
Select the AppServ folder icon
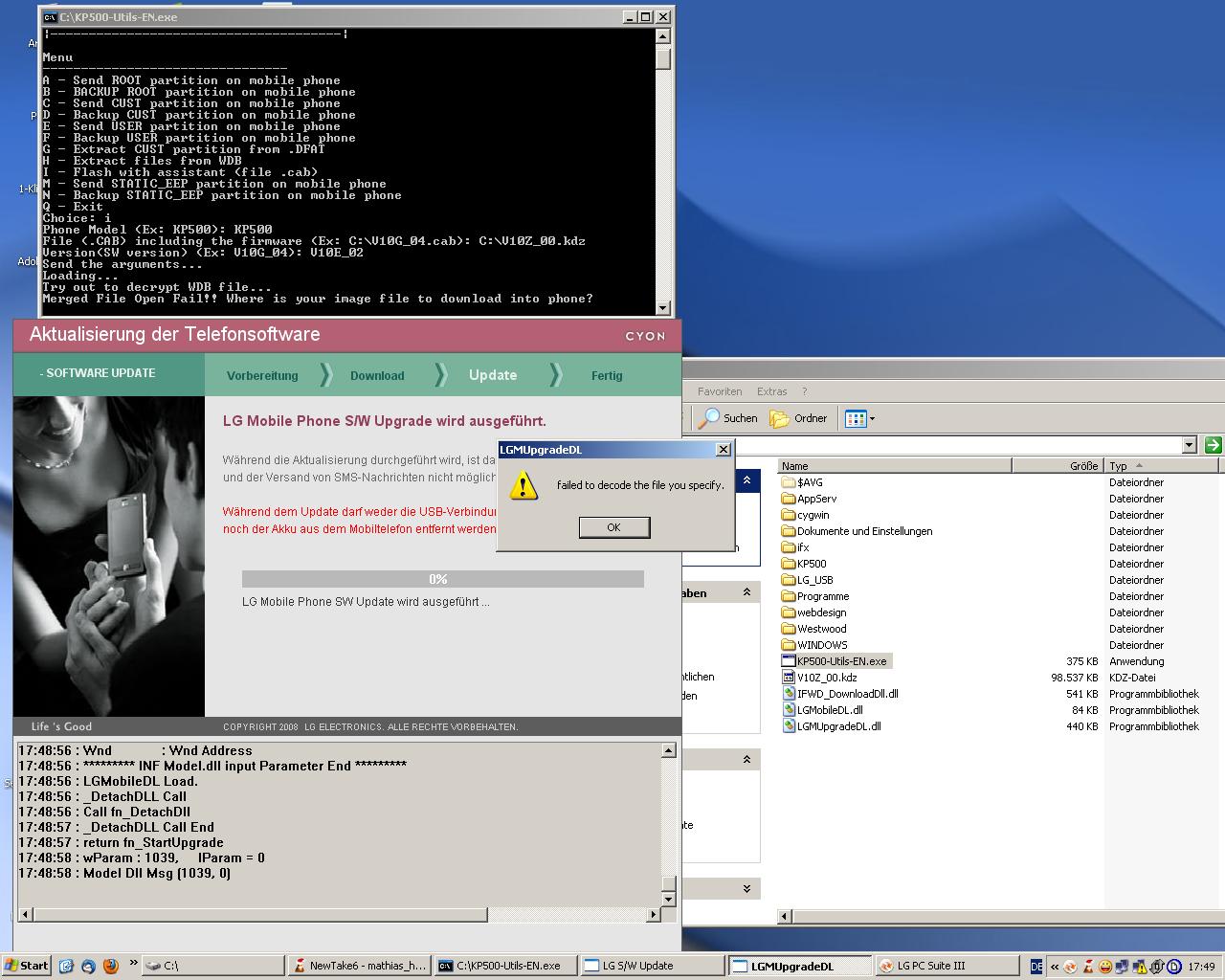pyautogui.click(x=789, y=499)
